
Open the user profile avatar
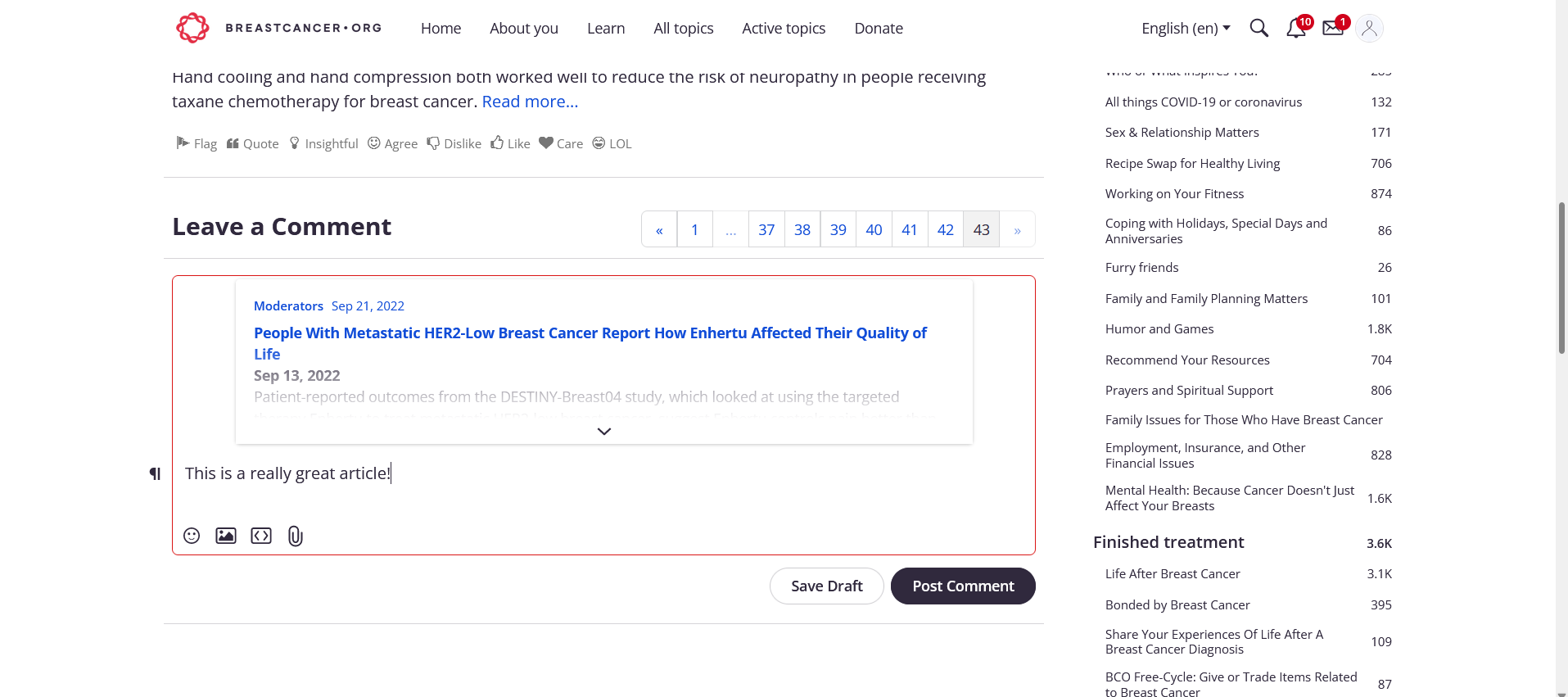tap(1369, 29)
